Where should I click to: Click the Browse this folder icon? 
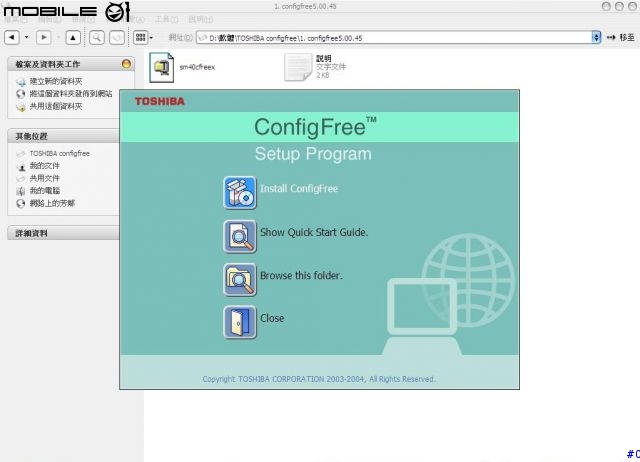coord(240,280)
